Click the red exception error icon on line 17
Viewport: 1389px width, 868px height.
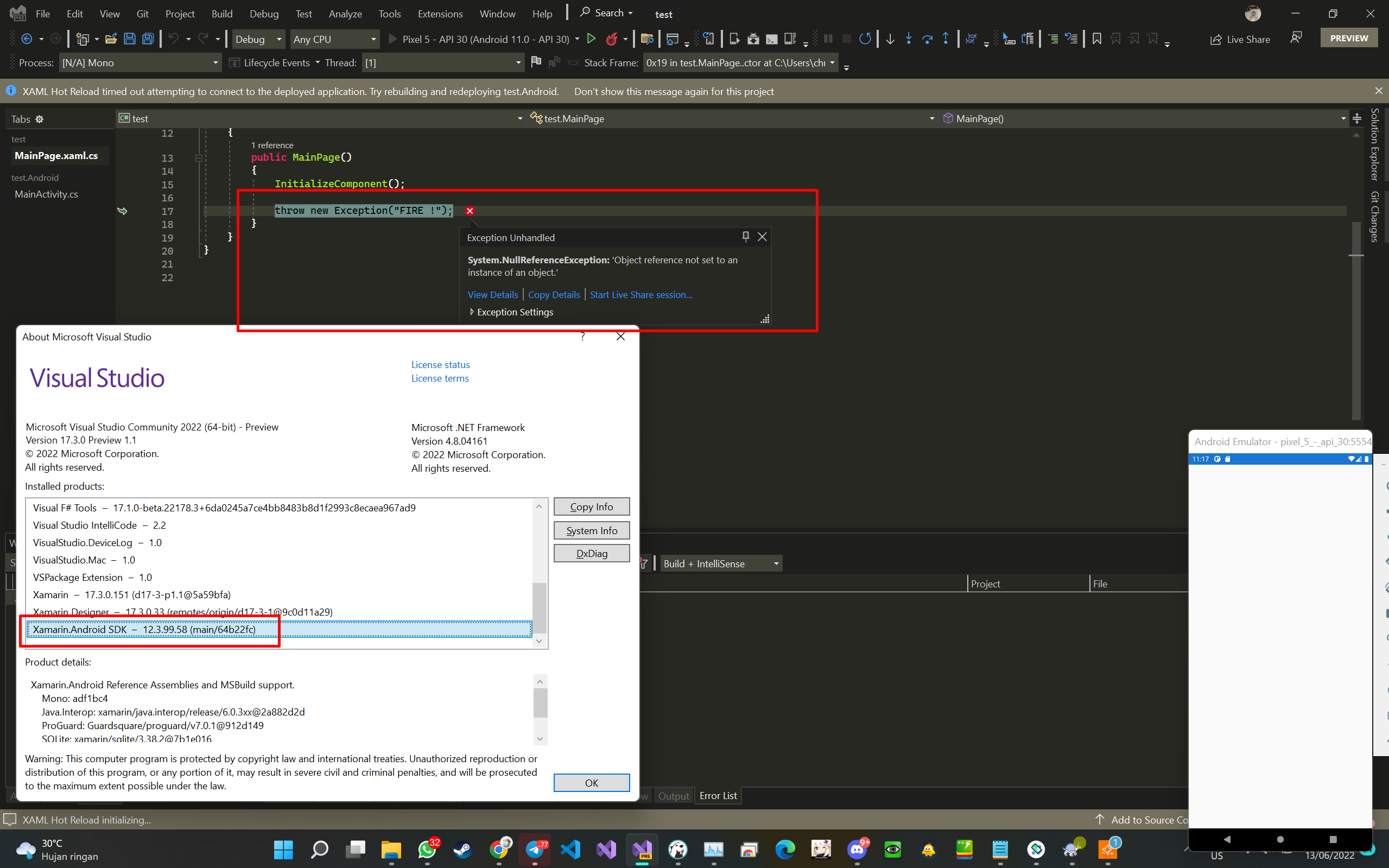pyautogui.click(x=470, y=211)
